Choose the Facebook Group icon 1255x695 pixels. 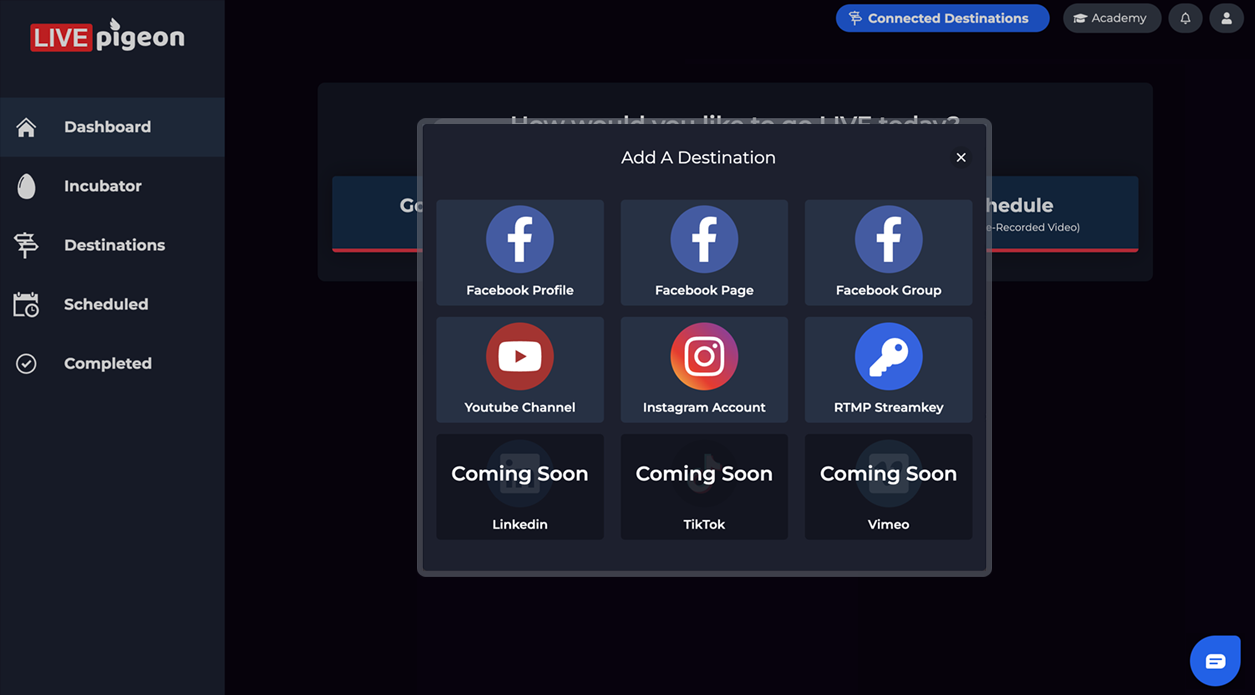(x=888, y=239)
